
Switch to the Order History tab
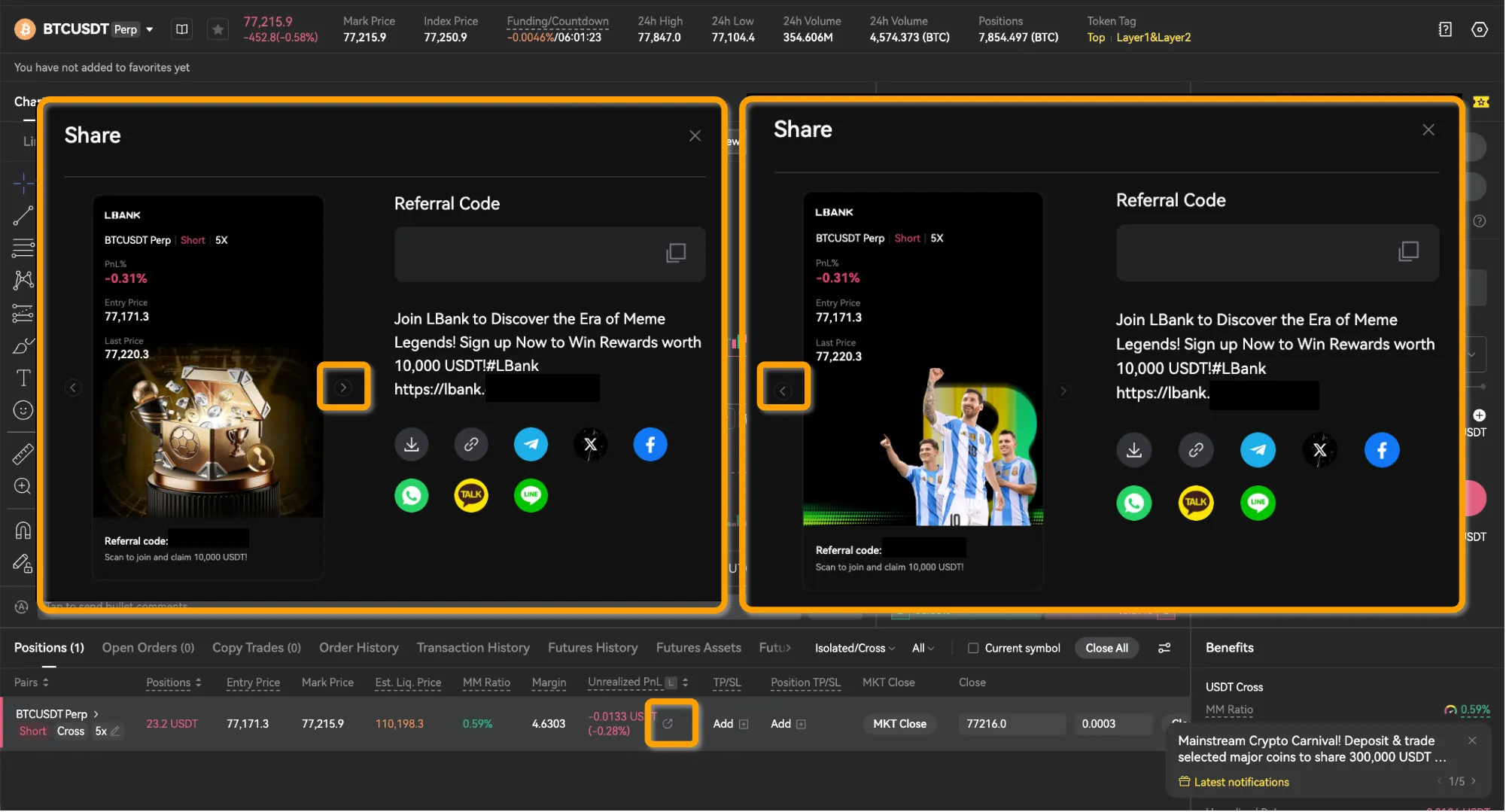pos(358,647)
